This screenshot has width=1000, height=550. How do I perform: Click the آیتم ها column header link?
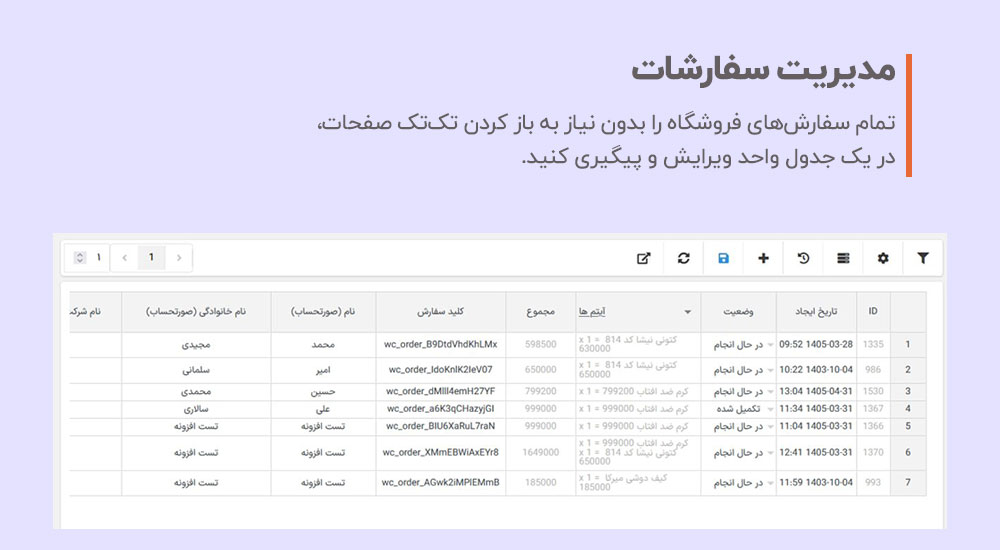pyautogui.click(x=592, y=311)
